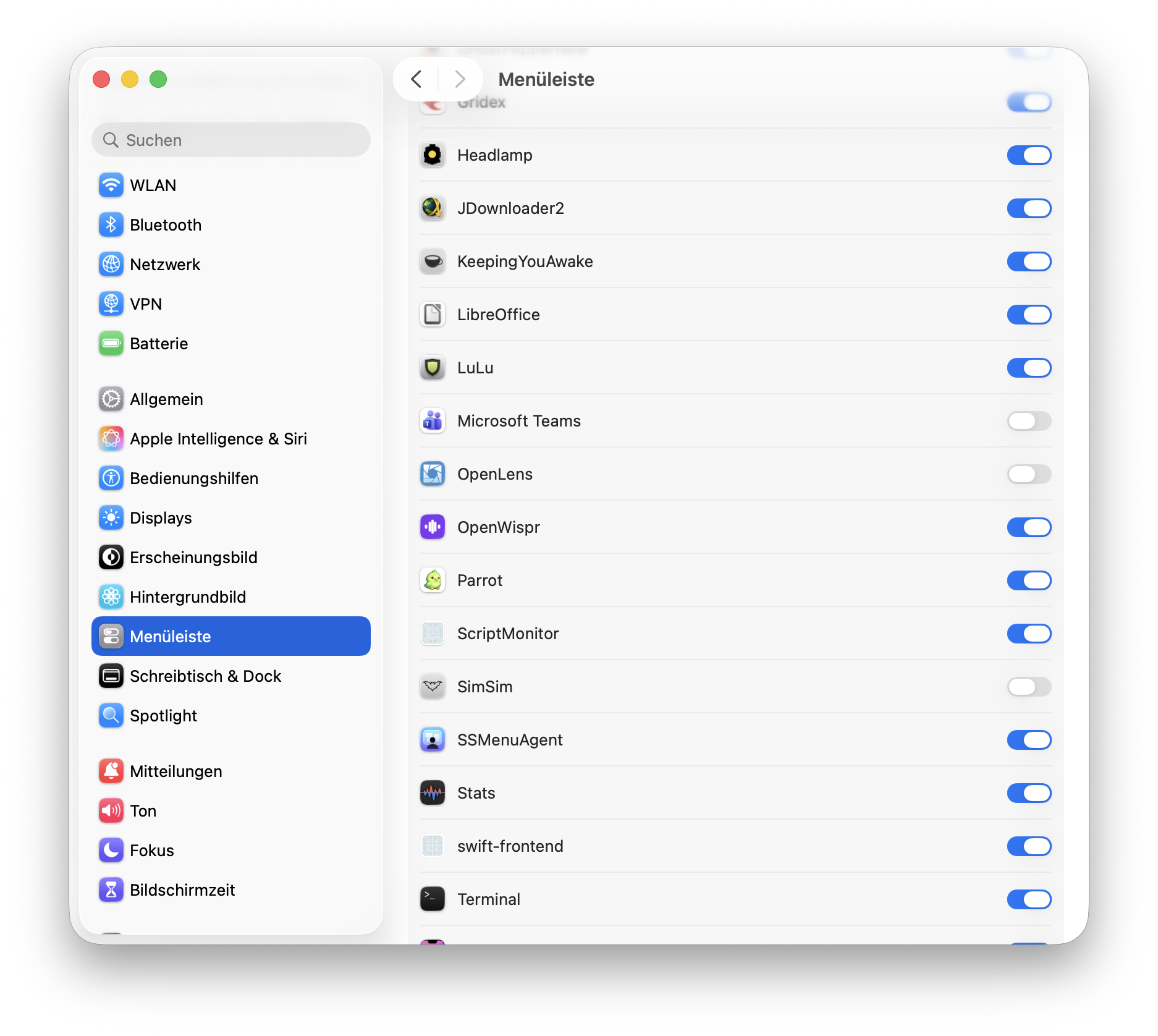Click the KeepingYouAwake coffee cup icon
This screenshot has width=1158, height=1036.
point(433,261)
